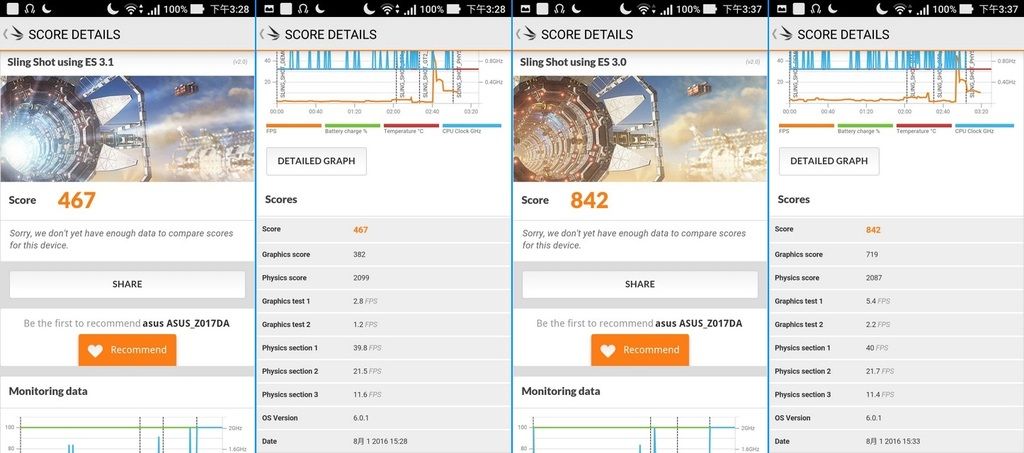This screenshot has width=1024, height=453.
Task: Tap the signal bars icon on the 842 scores screen
Action: [x=922, y=10]
